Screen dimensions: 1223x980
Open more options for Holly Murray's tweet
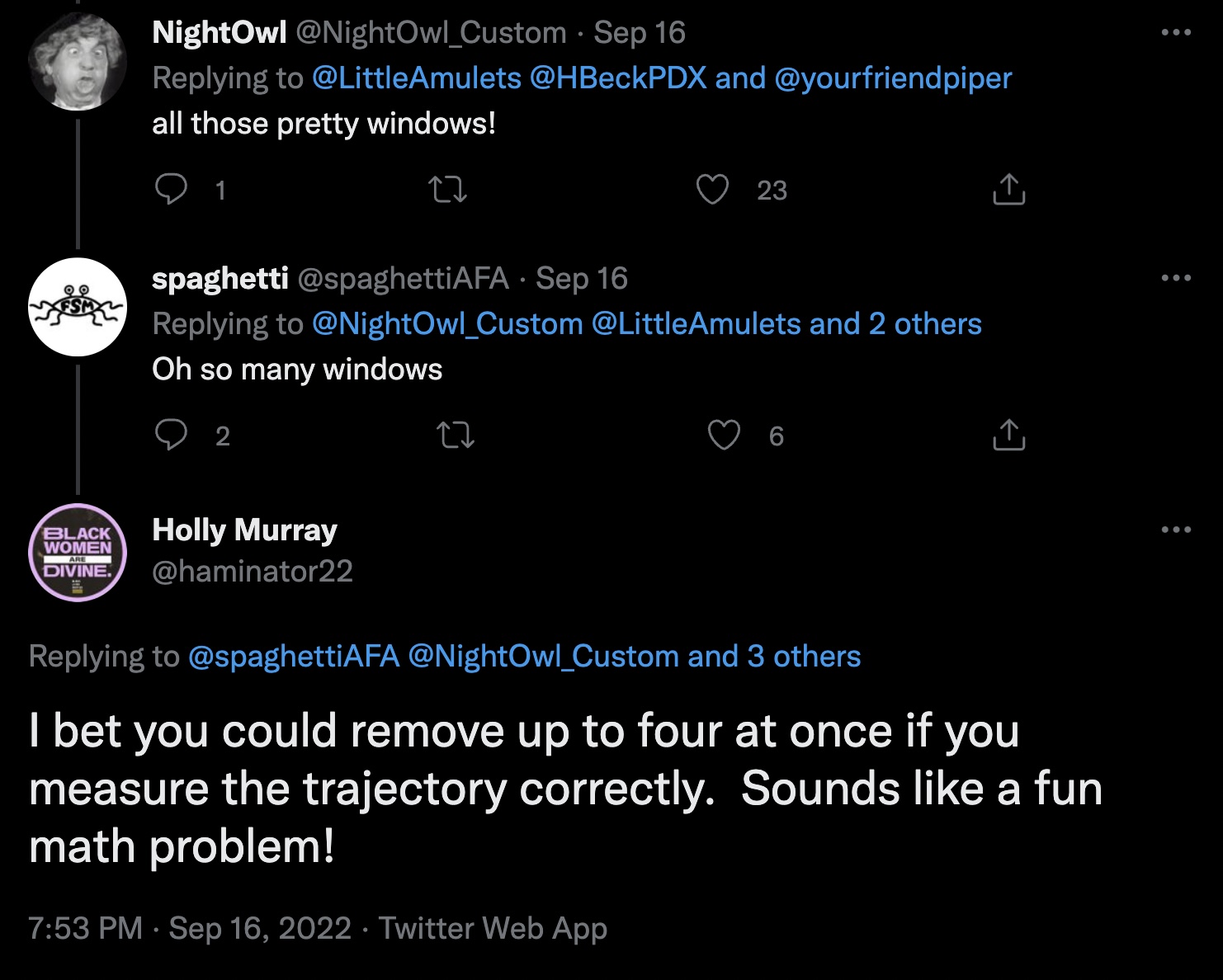1175,530
